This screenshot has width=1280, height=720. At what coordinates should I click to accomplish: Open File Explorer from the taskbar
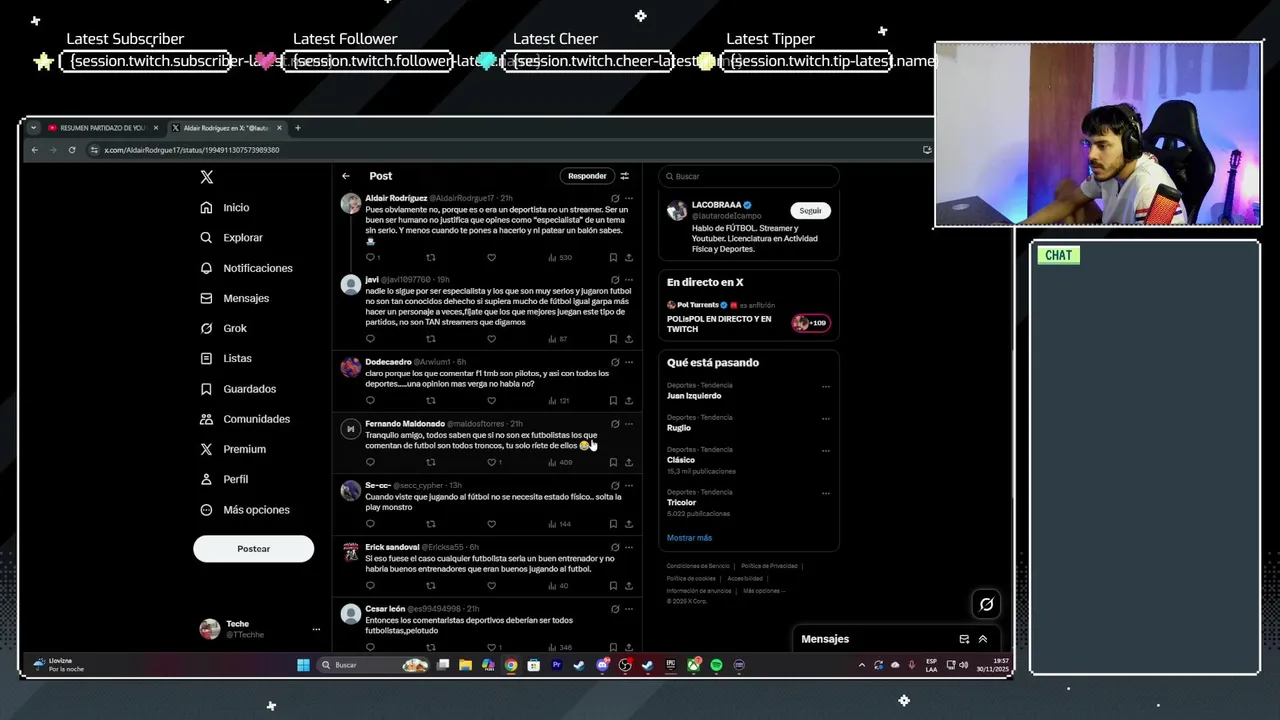click(465, 665)
